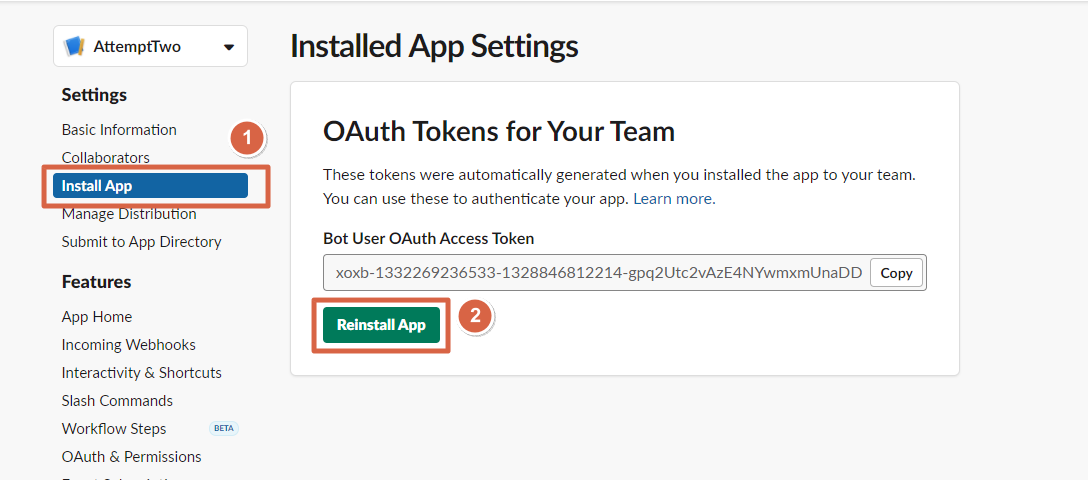1088x480 pixels.
Task: Navigate to App Home feature
Action: click(97, 317)
